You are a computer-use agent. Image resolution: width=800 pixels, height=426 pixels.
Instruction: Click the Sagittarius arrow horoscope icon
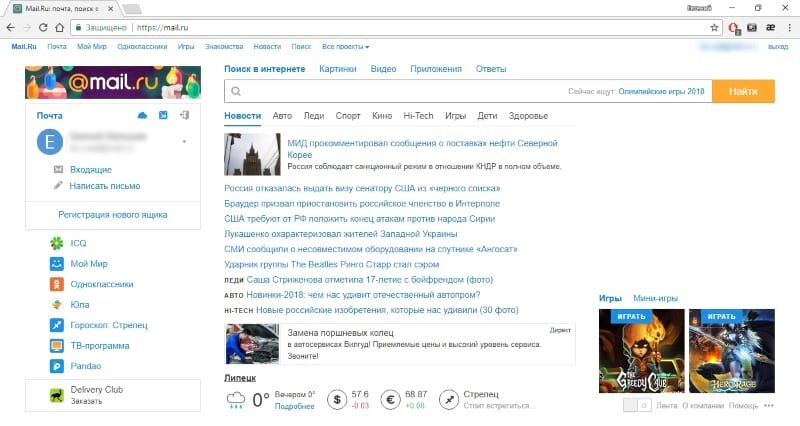[449, 400]
